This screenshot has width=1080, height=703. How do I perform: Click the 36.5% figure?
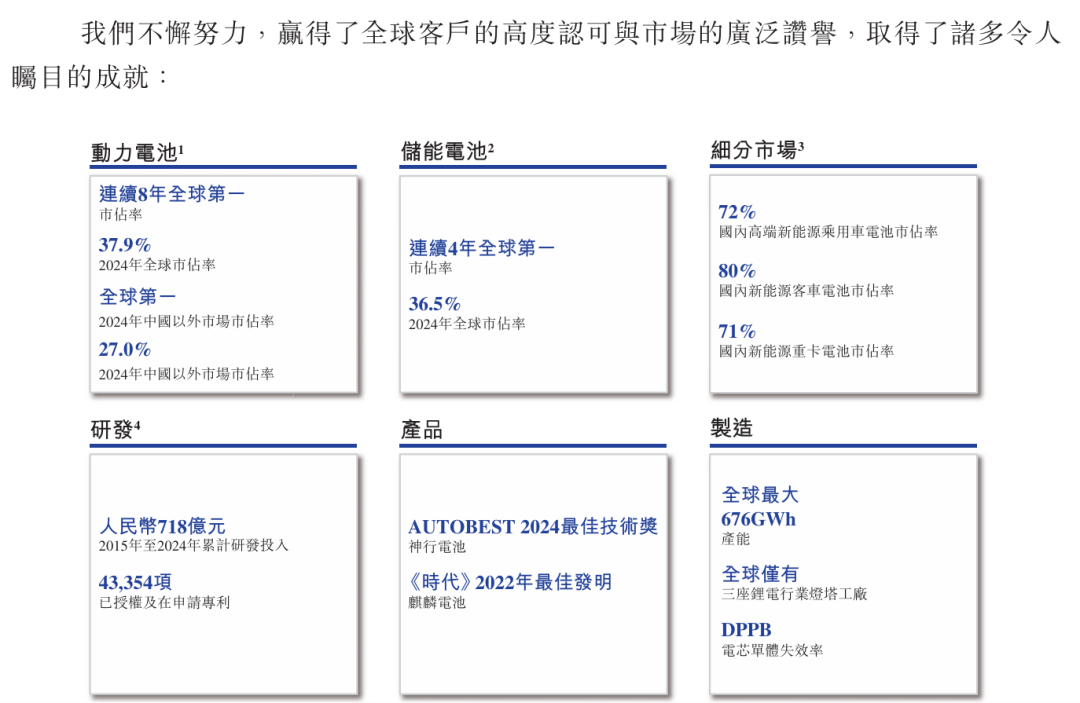tap(435, 304)
